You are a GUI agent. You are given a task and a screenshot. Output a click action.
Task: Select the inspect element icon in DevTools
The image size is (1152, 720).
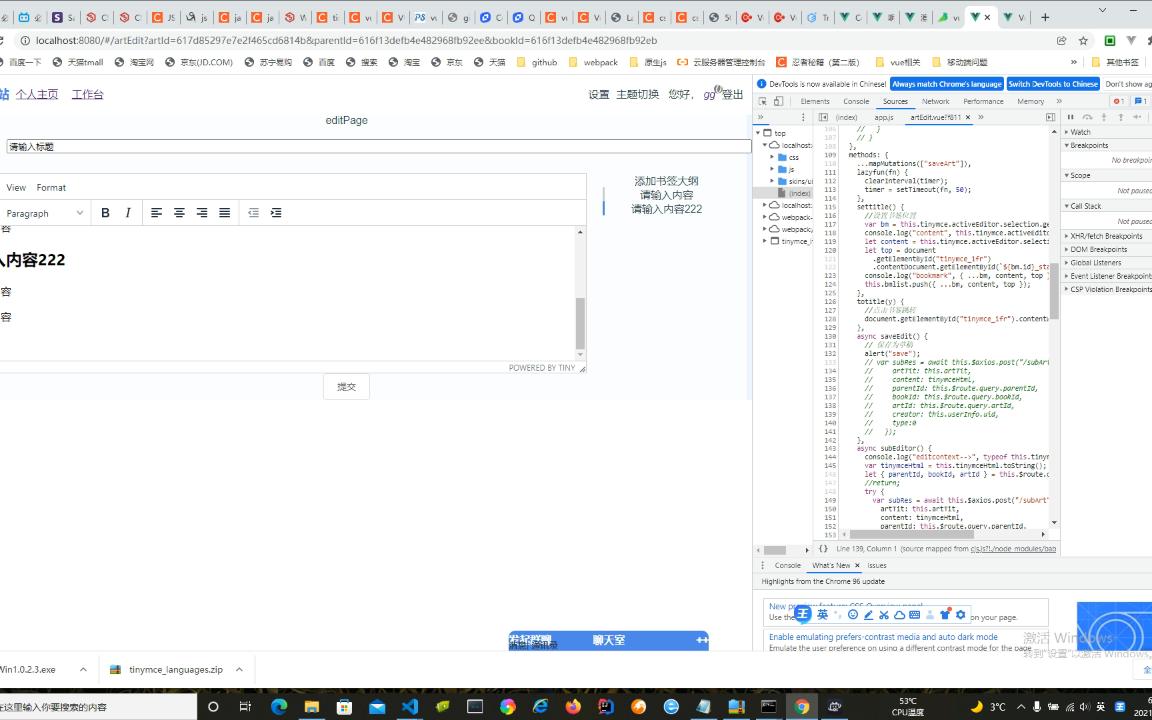click(762, 100)
